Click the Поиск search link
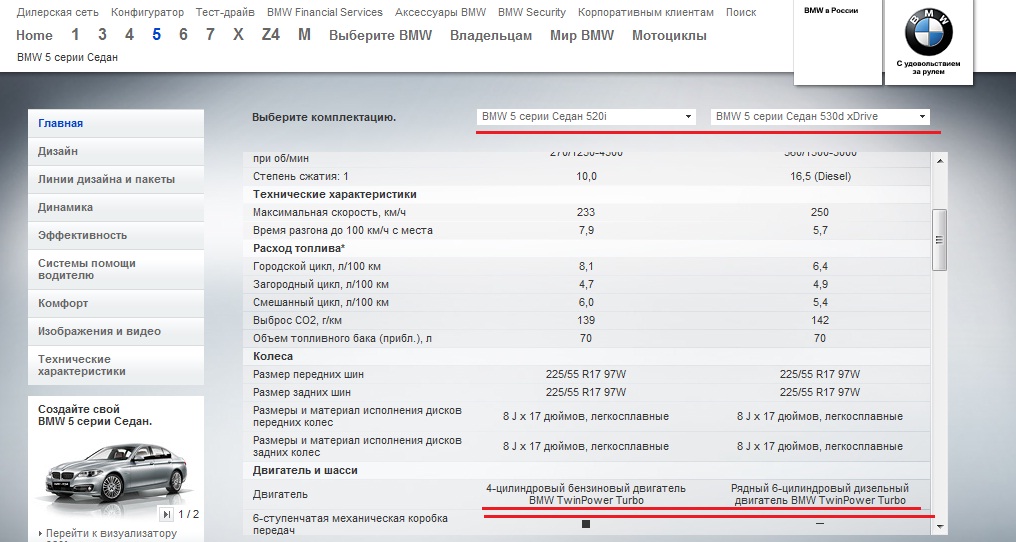Viewport: 1016px width, 542px height. click(x=740, y=13)
